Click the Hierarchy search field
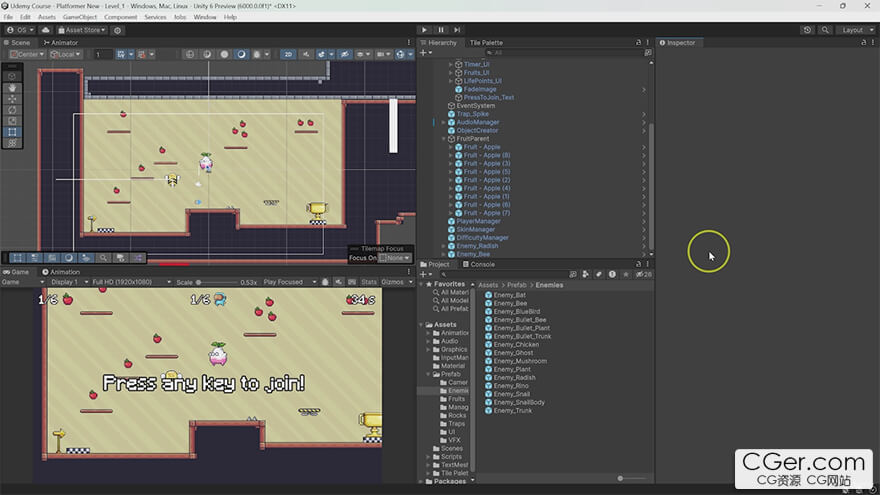Screen dimensions: 880x495 click(563, 52)
